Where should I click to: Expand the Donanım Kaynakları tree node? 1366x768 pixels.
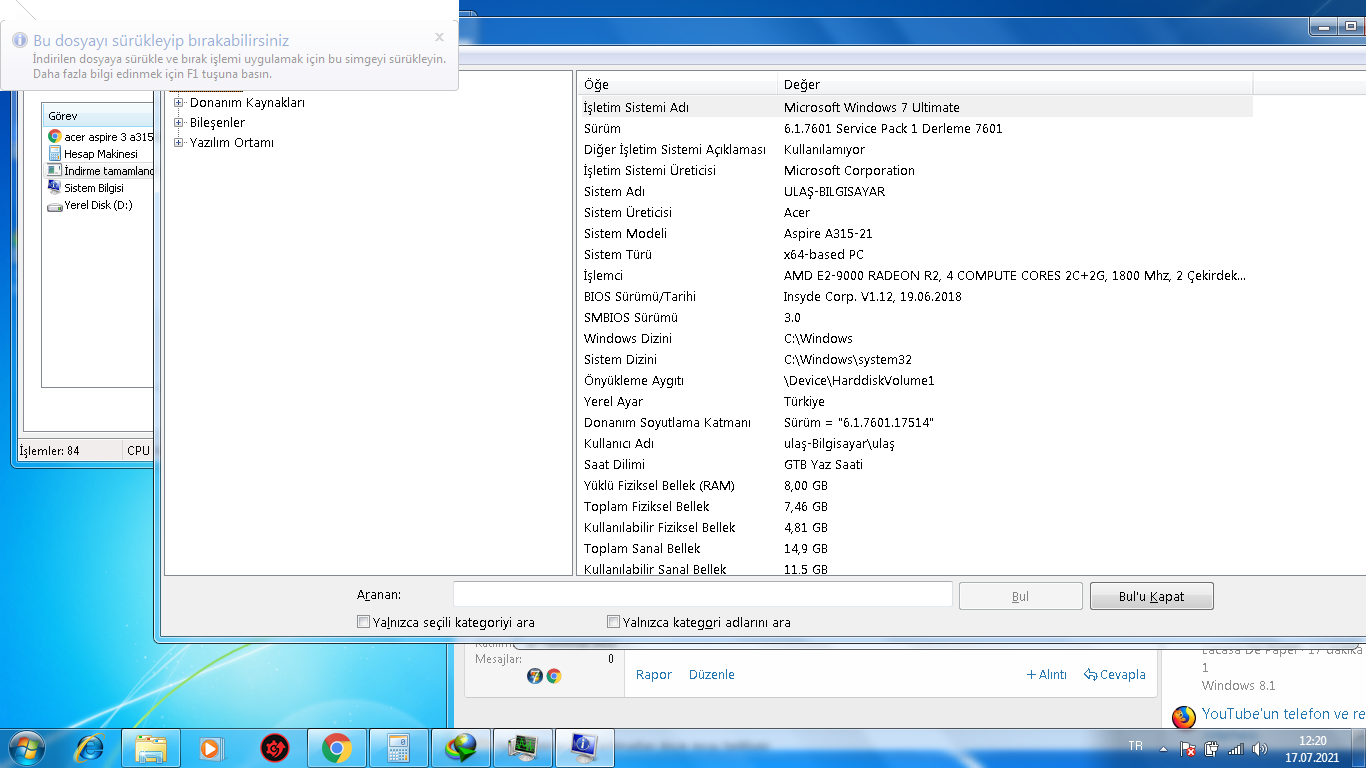tap(179, 102)
